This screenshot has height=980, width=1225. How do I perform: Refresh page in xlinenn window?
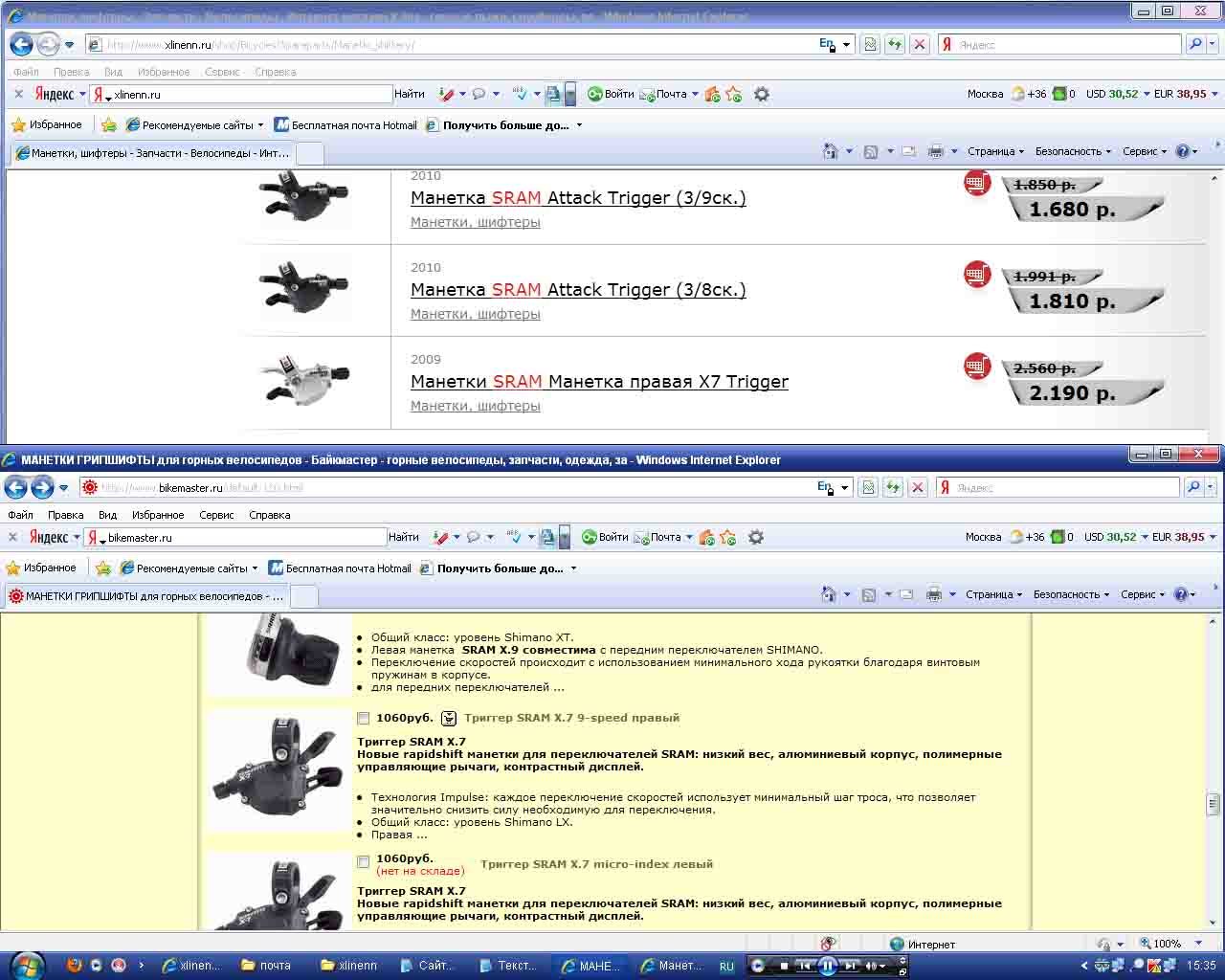[x=895, y=44]
